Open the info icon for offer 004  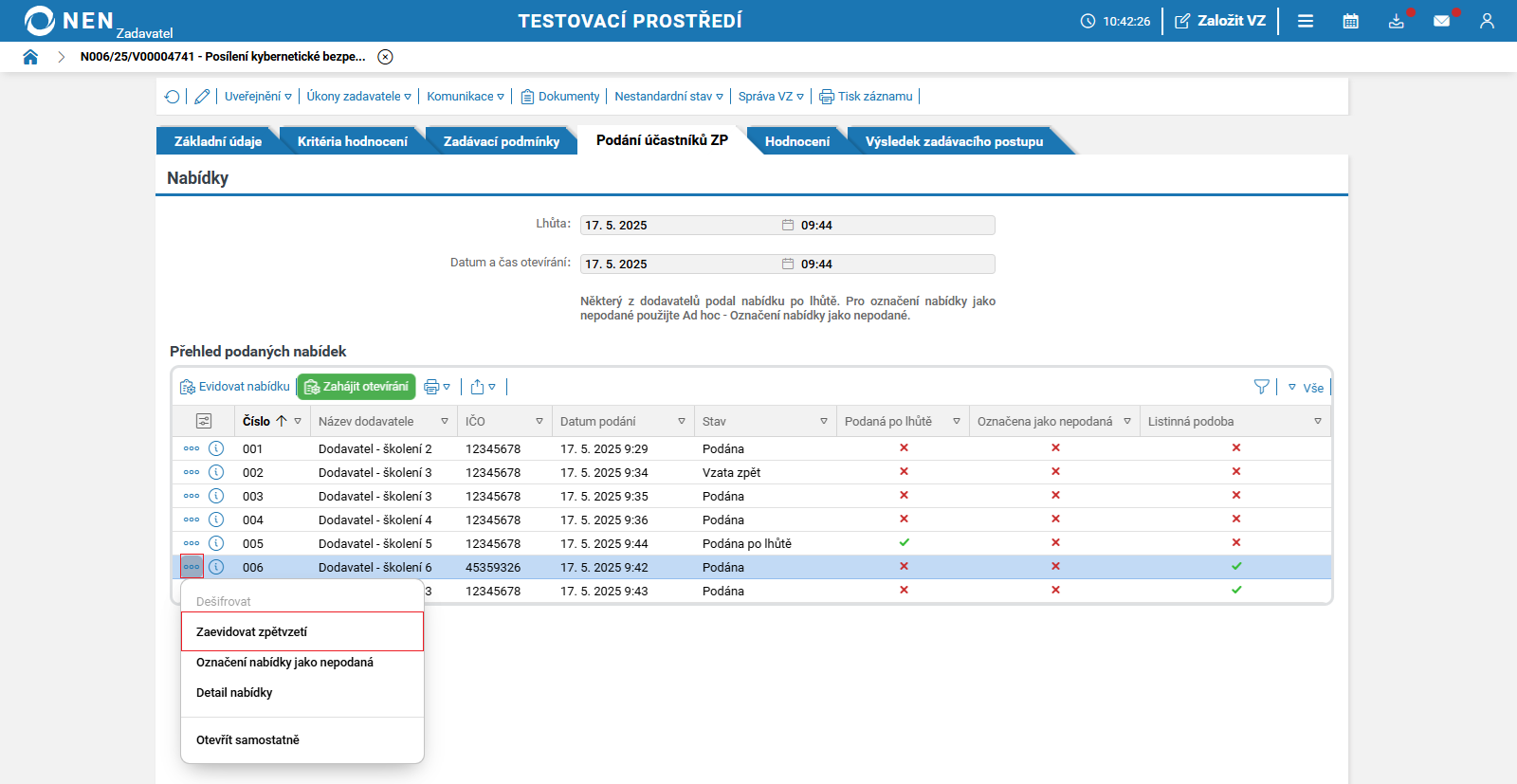[x=216, y=520]
